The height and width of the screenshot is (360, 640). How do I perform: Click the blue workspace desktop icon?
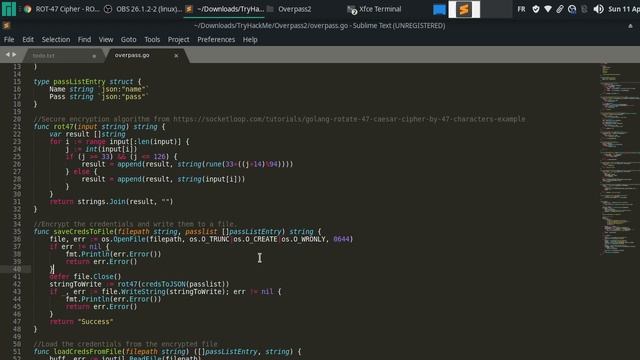tap(439, 9)
